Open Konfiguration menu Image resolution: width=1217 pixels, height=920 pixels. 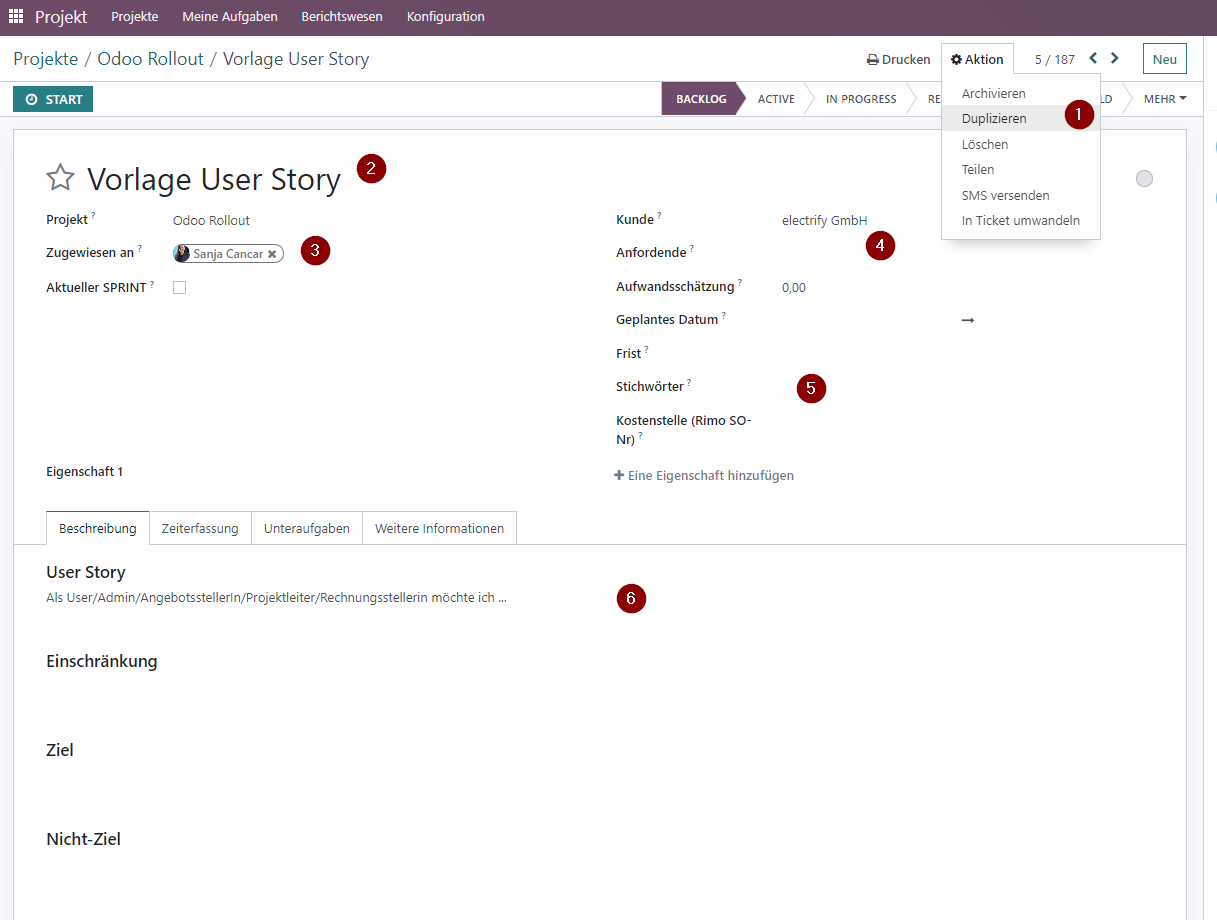pyautogui.click(x=446, y=17)
